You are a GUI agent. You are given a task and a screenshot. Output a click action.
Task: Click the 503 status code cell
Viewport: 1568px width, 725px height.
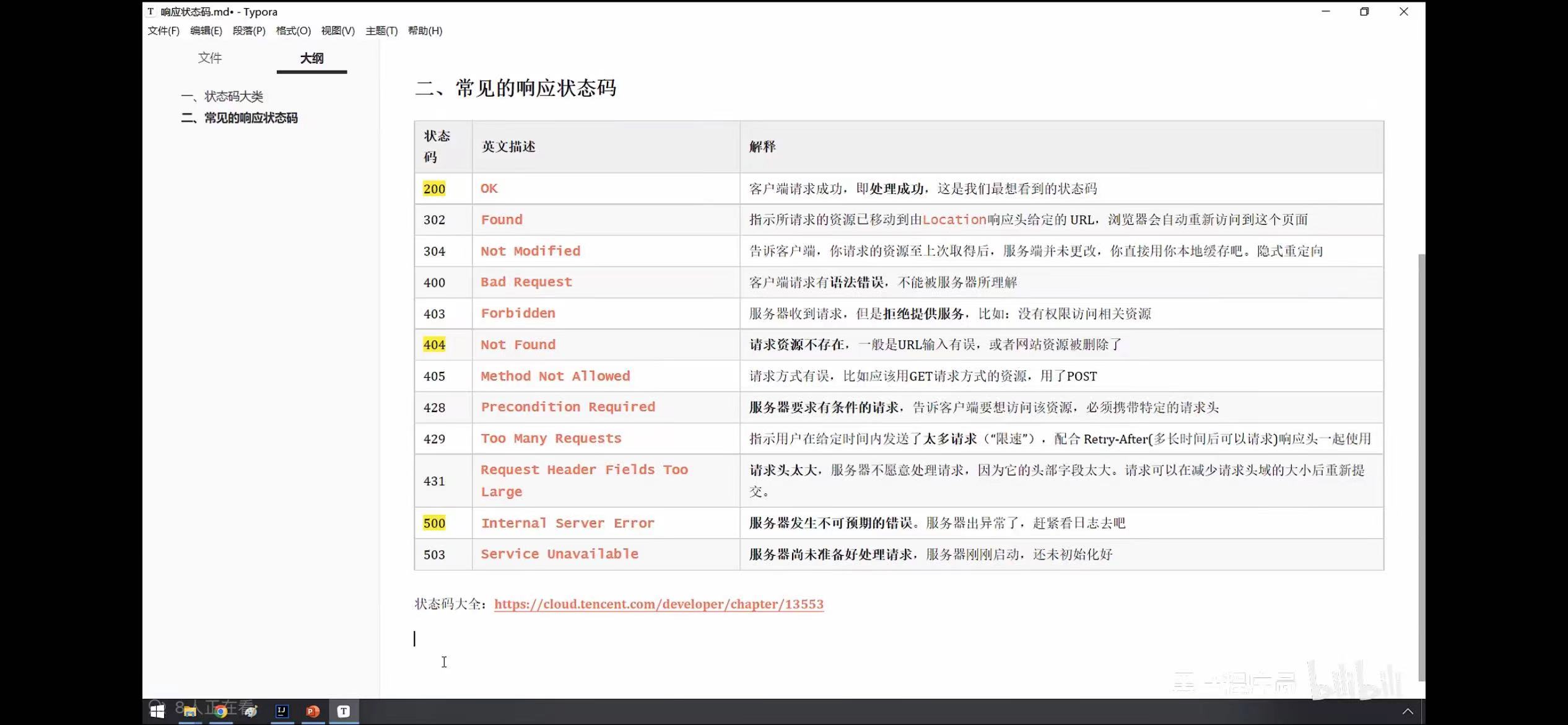click(443, 555)
